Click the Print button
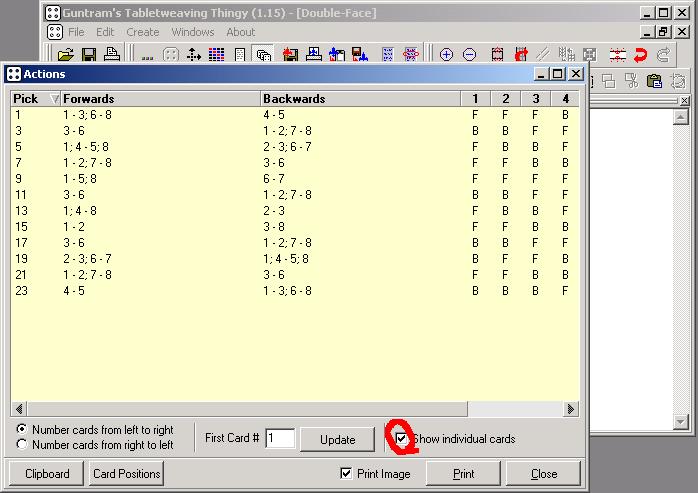Image resolution: width=698 pixels, height=493 pixels. click(x=463, y=473)
